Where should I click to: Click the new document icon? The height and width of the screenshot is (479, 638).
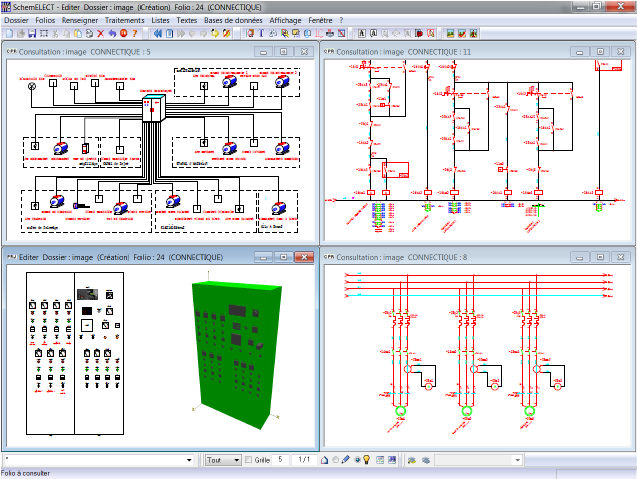pos(9,33)
